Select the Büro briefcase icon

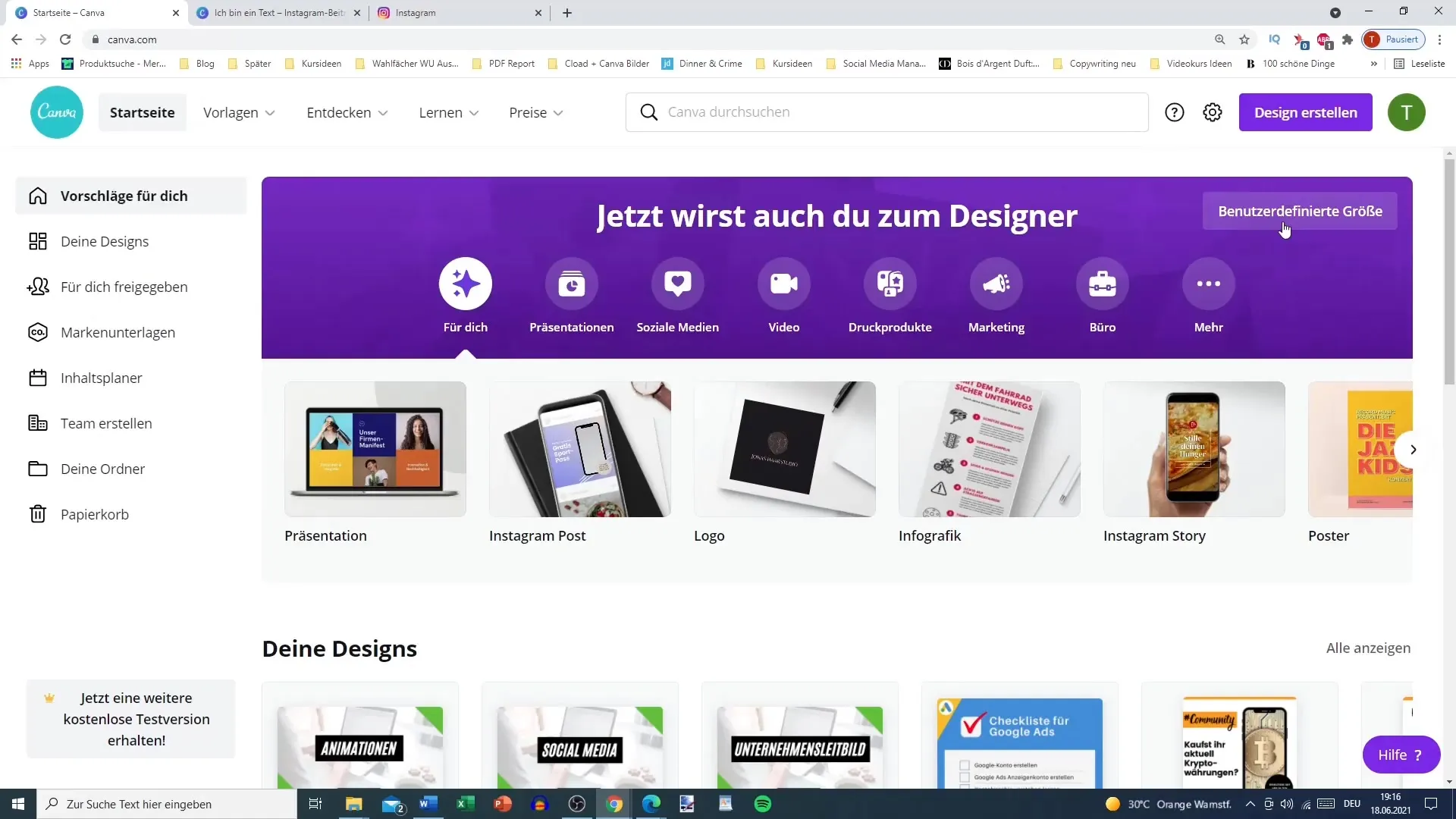point(1103,284)
